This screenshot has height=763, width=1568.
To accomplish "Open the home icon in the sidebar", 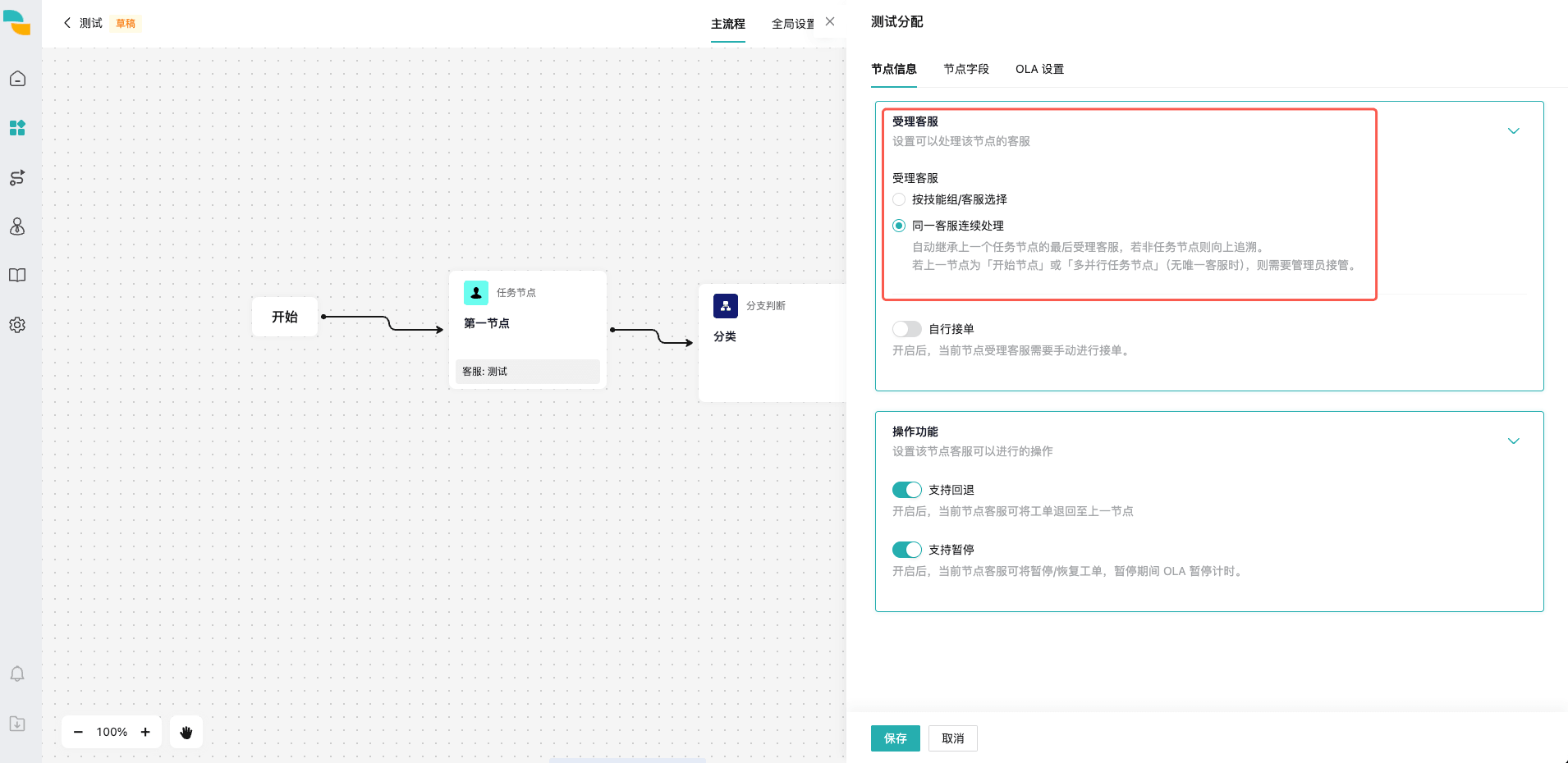I will tap(17, 79).
